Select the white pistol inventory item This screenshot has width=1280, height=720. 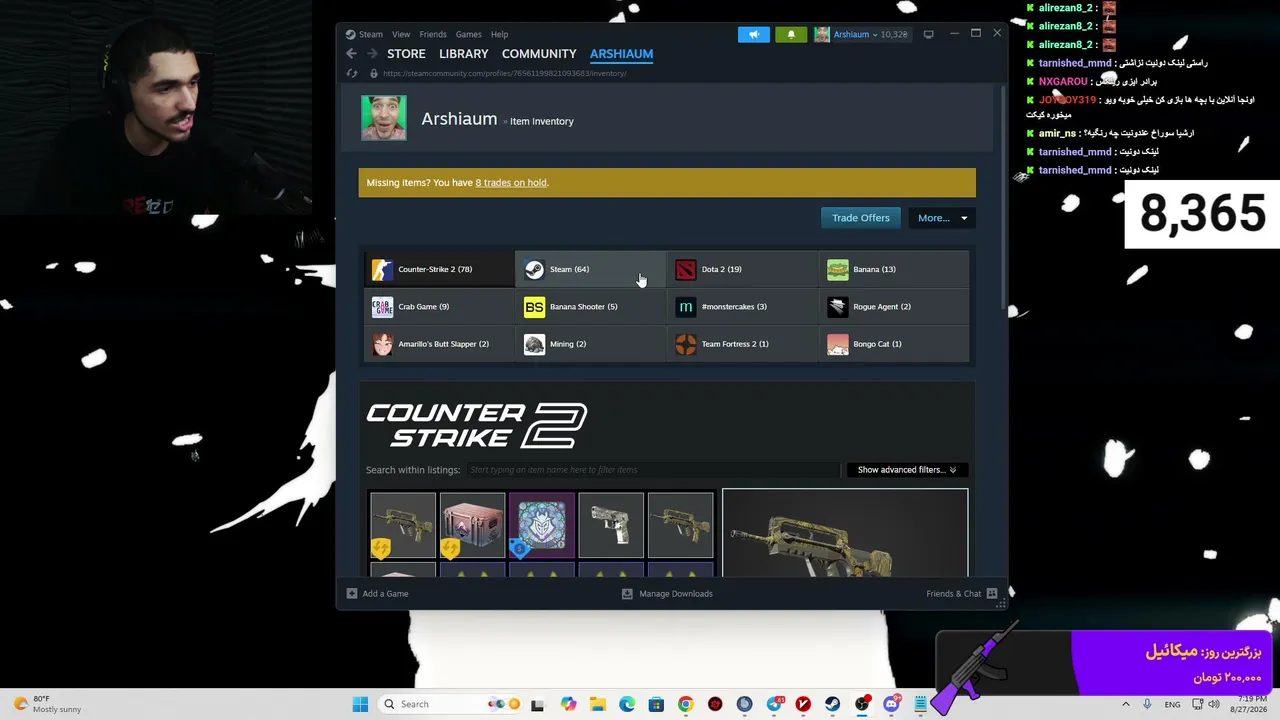click(611, 525)
